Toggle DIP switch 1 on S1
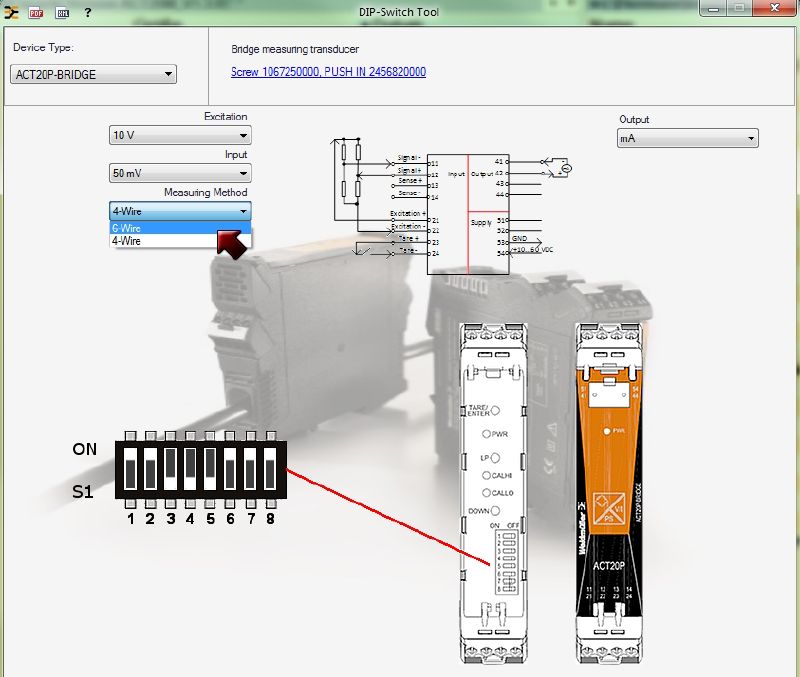Viewport: 800px width, 677px height. (130, 469)
